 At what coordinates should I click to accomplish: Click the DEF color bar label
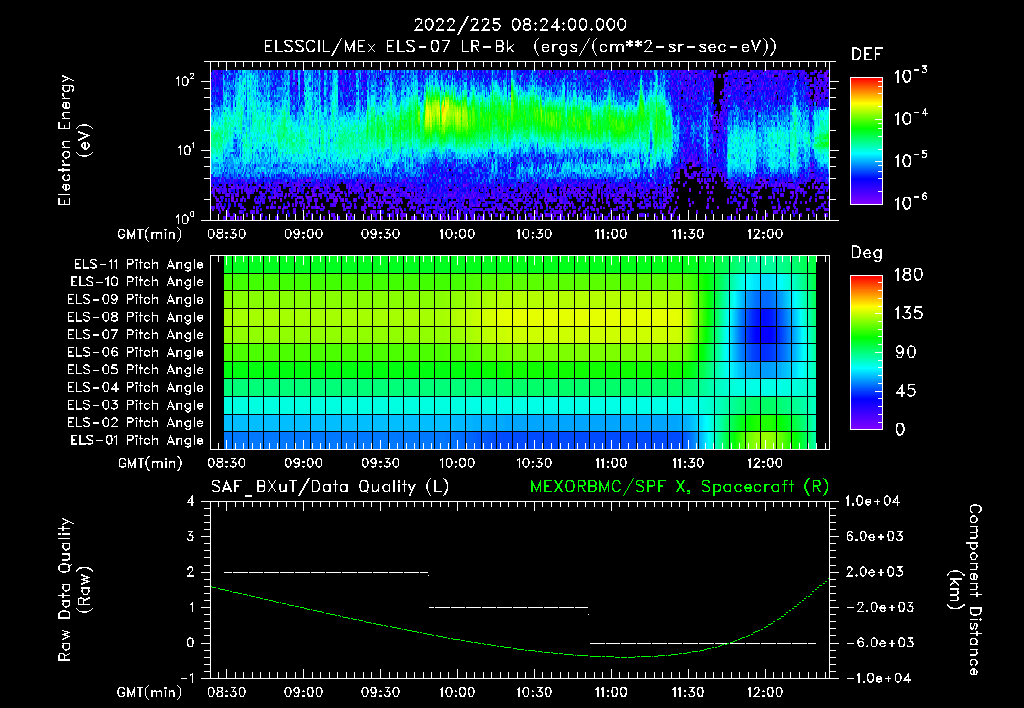point(867,54)
